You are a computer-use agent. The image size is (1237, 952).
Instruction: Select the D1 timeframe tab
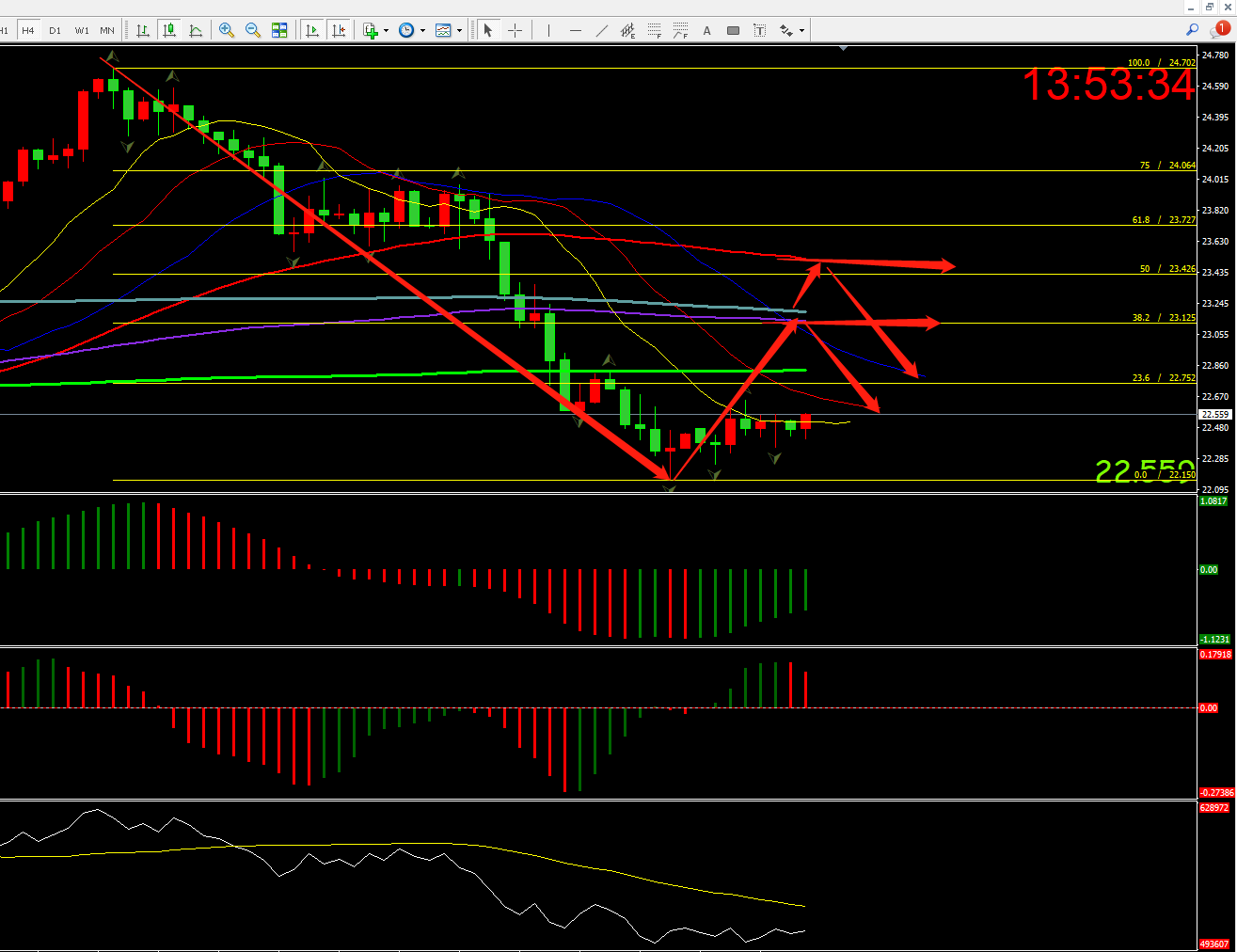tap(55, 30)
